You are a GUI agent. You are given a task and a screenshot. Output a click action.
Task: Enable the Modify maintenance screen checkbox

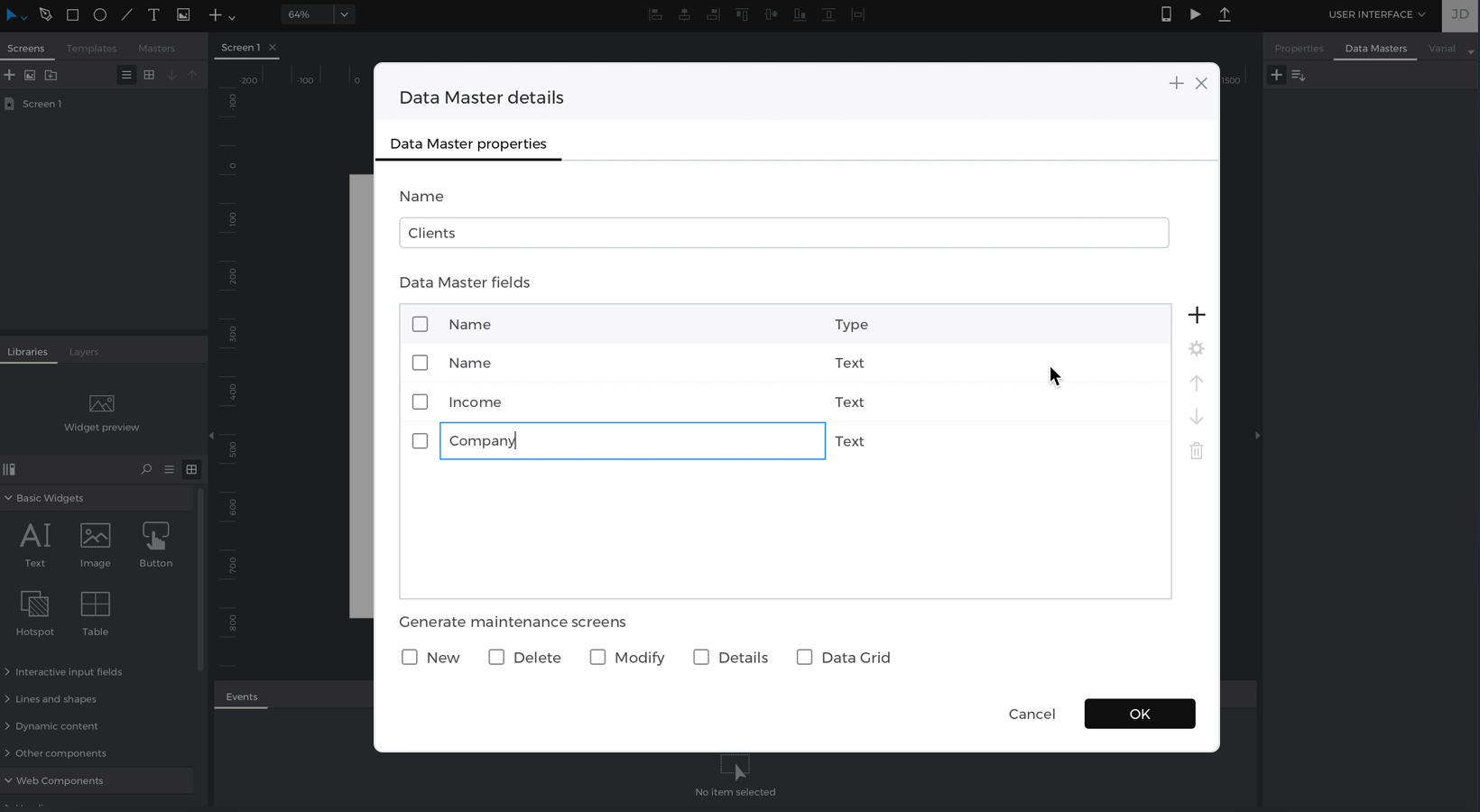tap(597, 657)
